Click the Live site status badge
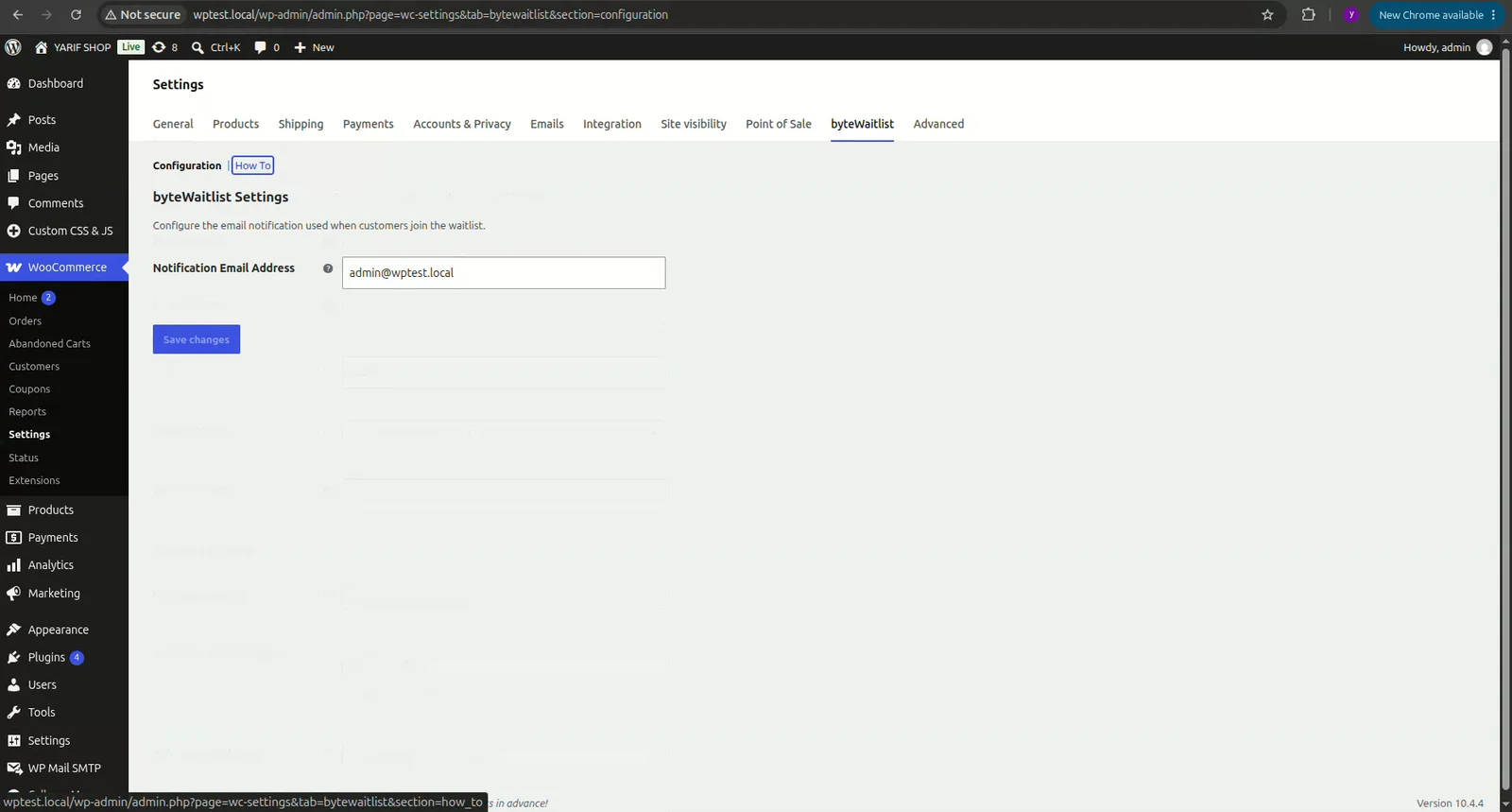This screenshot has width=1512, height=812. (130, 47)
